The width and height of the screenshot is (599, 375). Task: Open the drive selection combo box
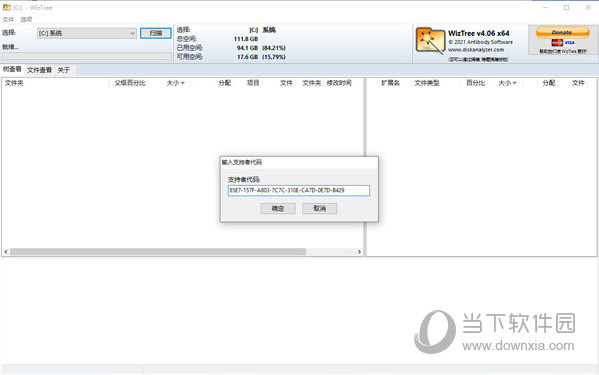[x=87, y=33]
